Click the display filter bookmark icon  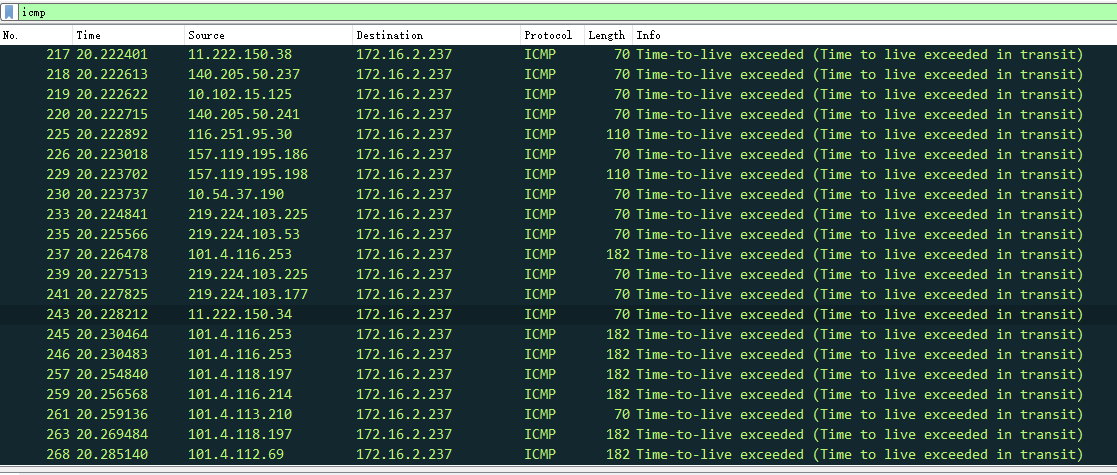point(9,12)
